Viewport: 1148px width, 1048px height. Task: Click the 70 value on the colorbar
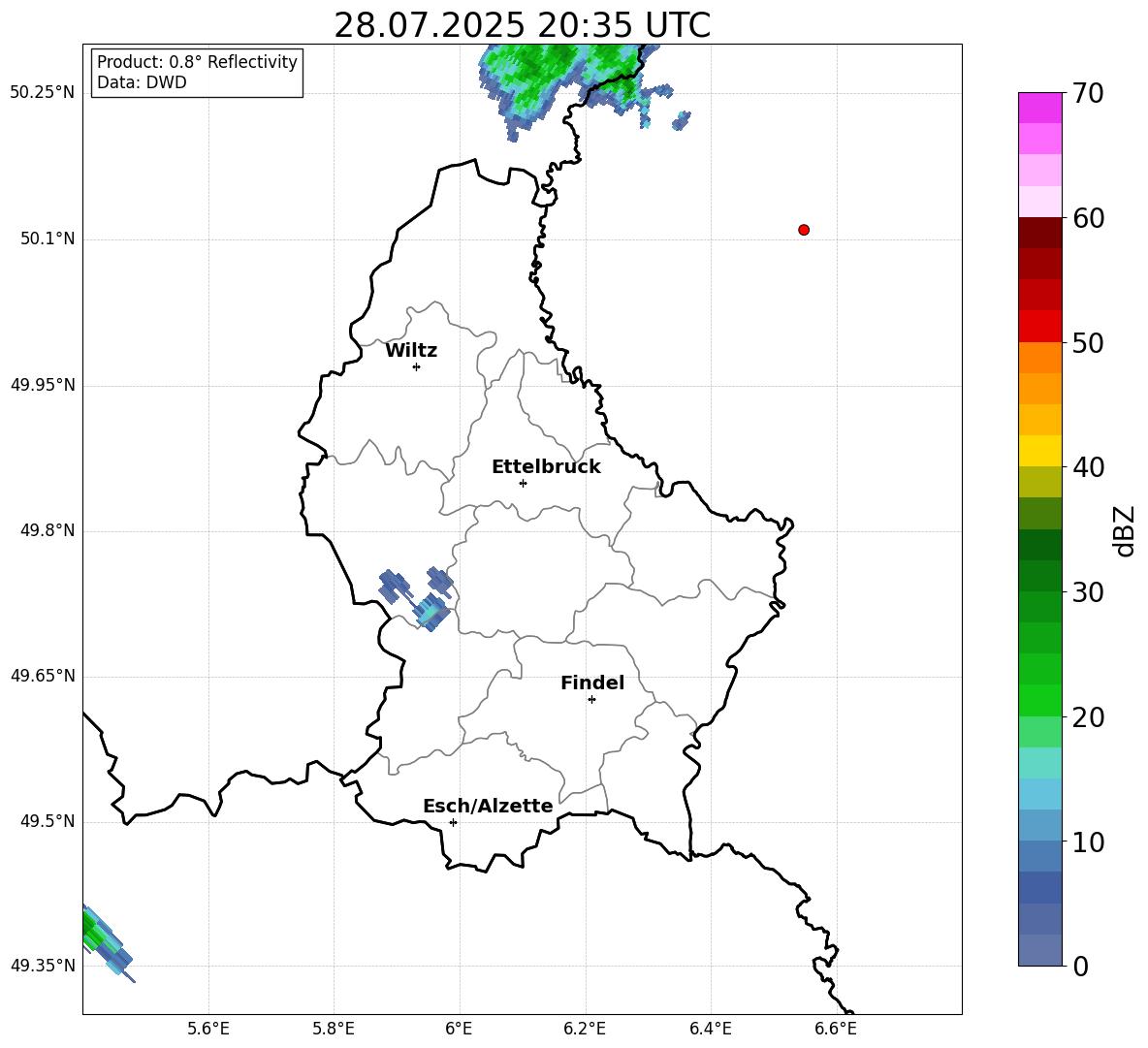point(1088,93)
